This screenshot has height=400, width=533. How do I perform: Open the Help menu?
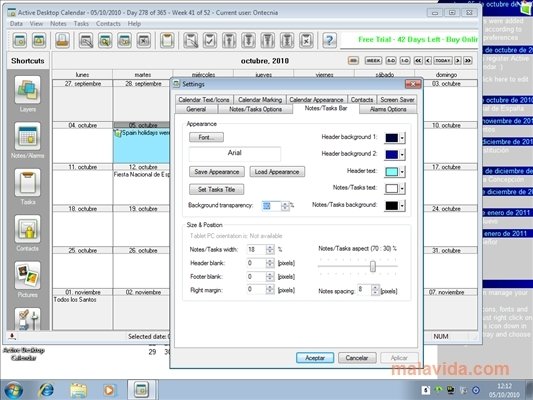click(x=134, y=23)
